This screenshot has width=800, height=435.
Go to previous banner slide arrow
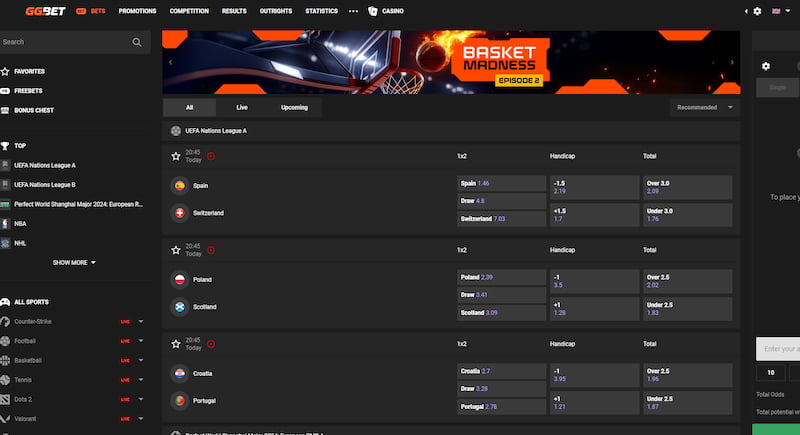coord(170,62)
